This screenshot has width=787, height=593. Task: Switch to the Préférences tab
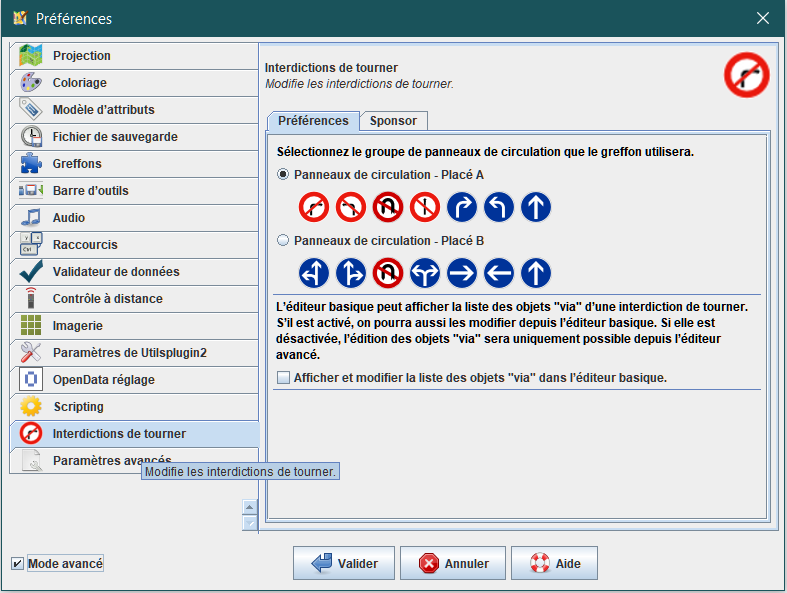point(313,121)
